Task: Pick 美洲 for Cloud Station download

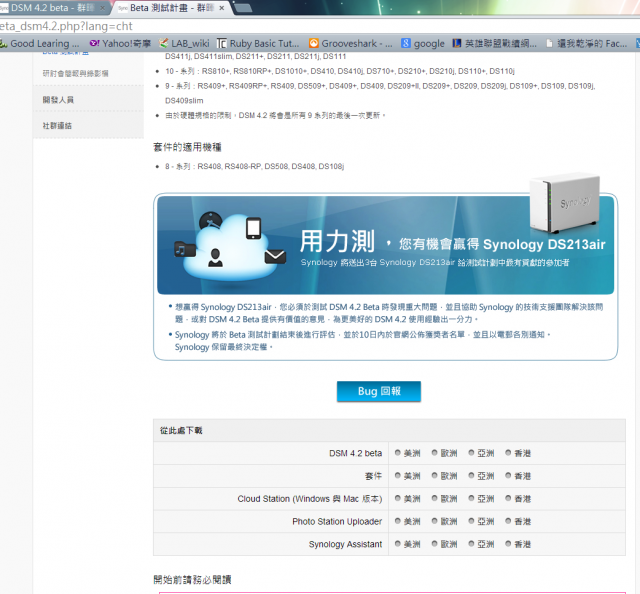Action: [398, 498]
